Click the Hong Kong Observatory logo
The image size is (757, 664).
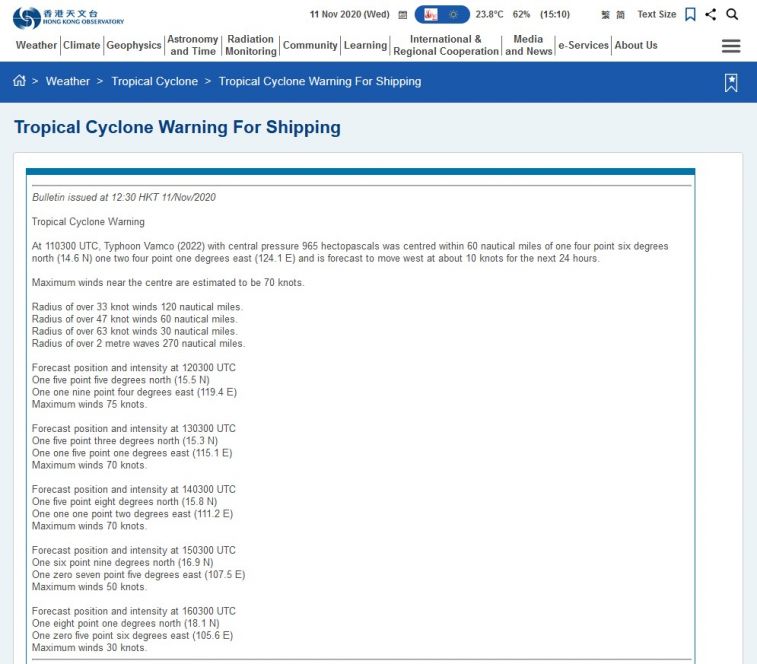pyautogui.click(x=68, y=17)
